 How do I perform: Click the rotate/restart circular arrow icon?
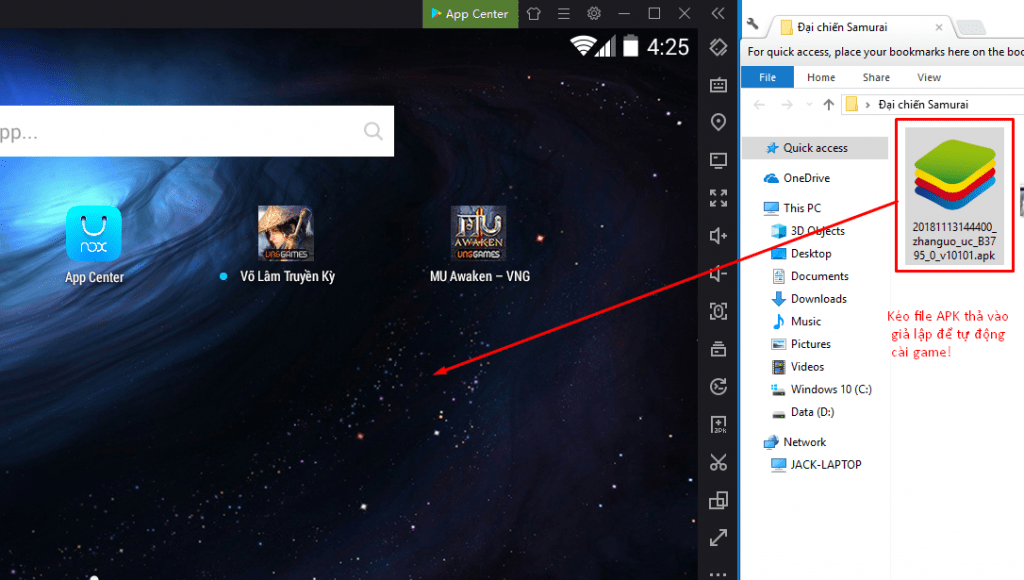[x=718, y=387]
